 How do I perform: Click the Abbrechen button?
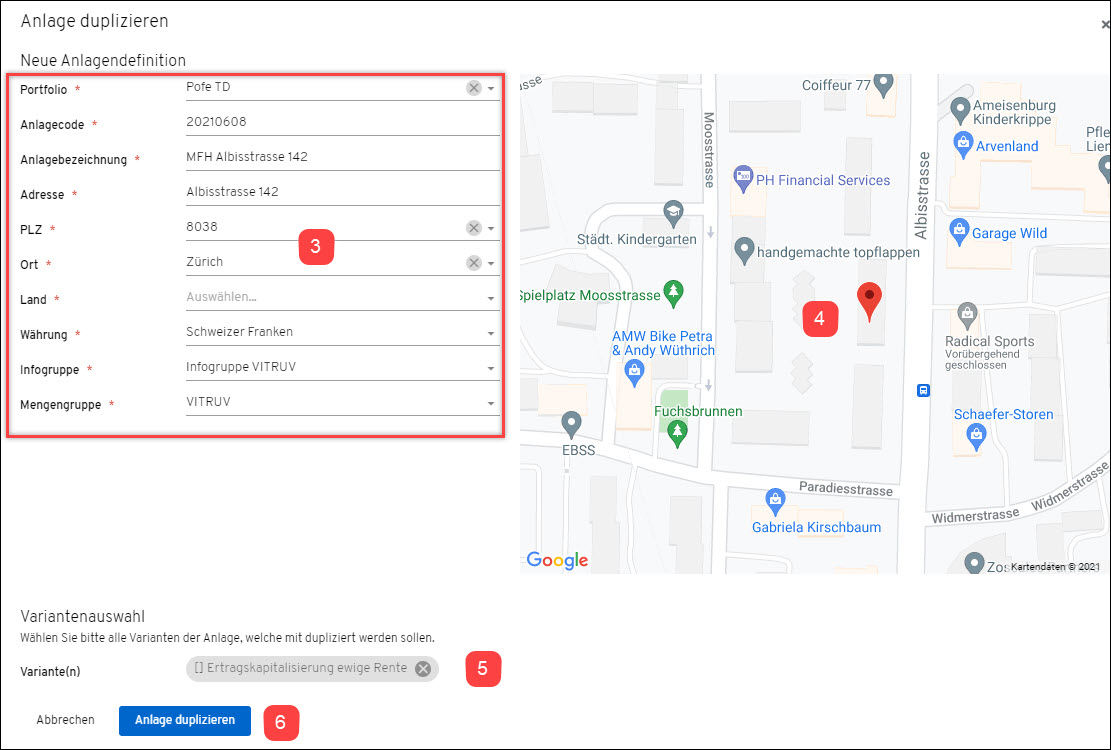(x=65, y=720)
